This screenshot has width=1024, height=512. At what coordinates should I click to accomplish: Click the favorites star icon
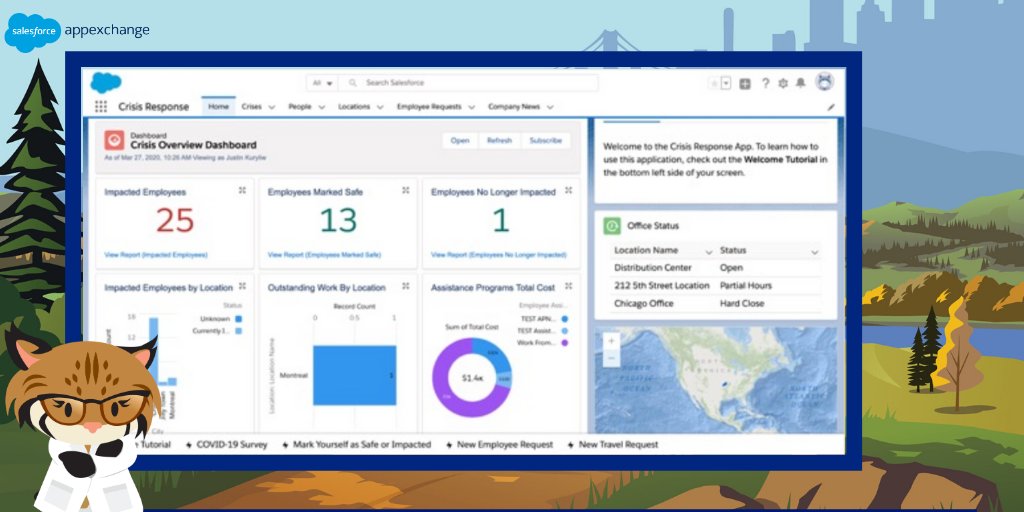point(714,84)
